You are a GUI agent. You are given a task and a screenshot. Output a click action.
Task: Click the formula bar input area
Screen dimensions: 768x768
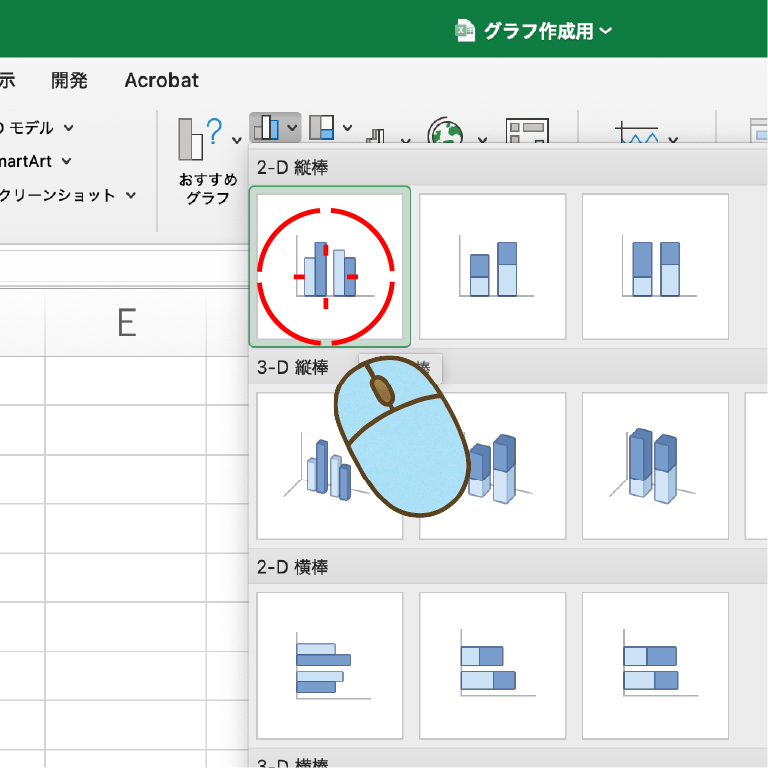[124, 266]
